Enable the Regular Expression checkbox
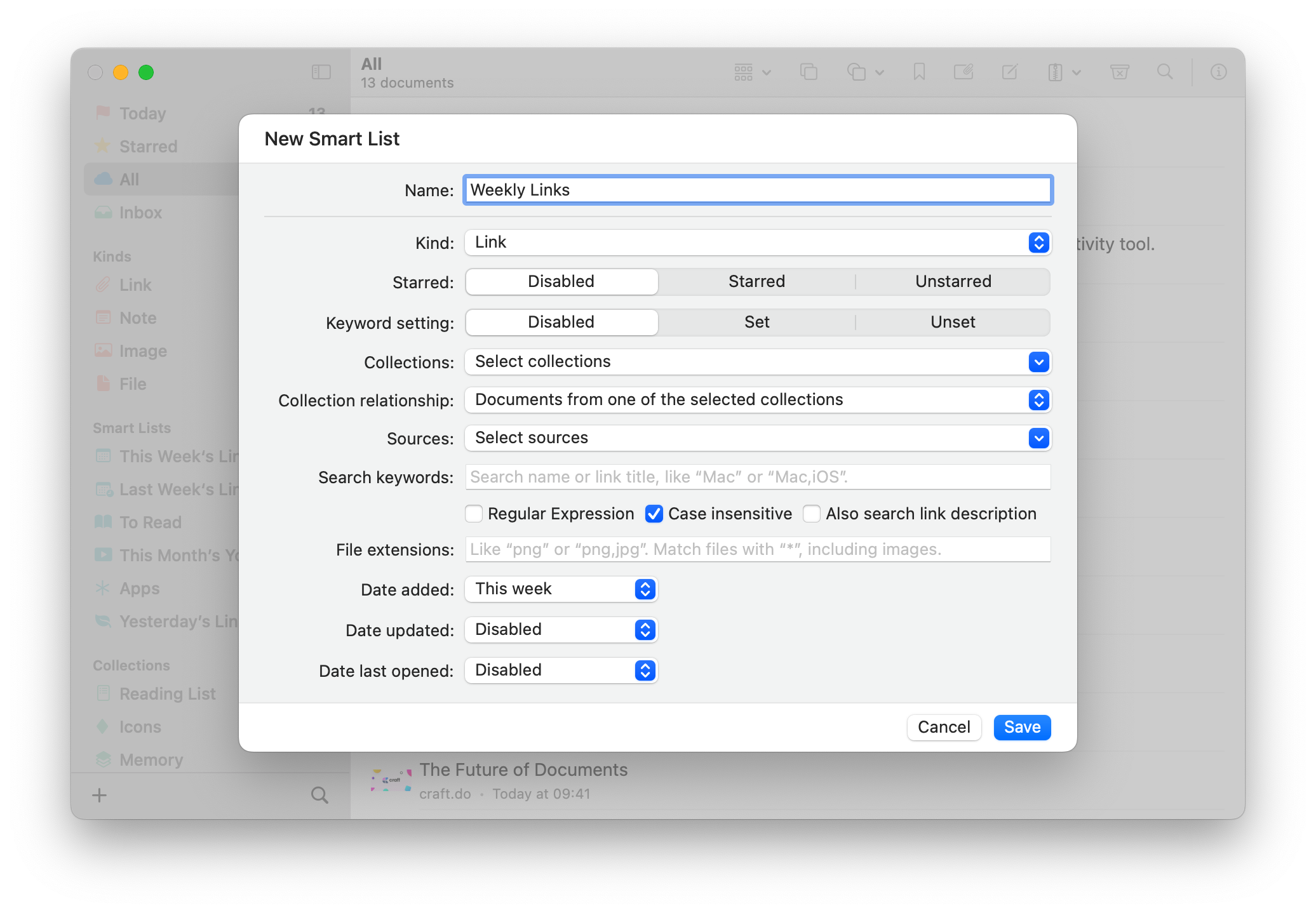This screenshot has width=1316, height=913. click(474, 514)
